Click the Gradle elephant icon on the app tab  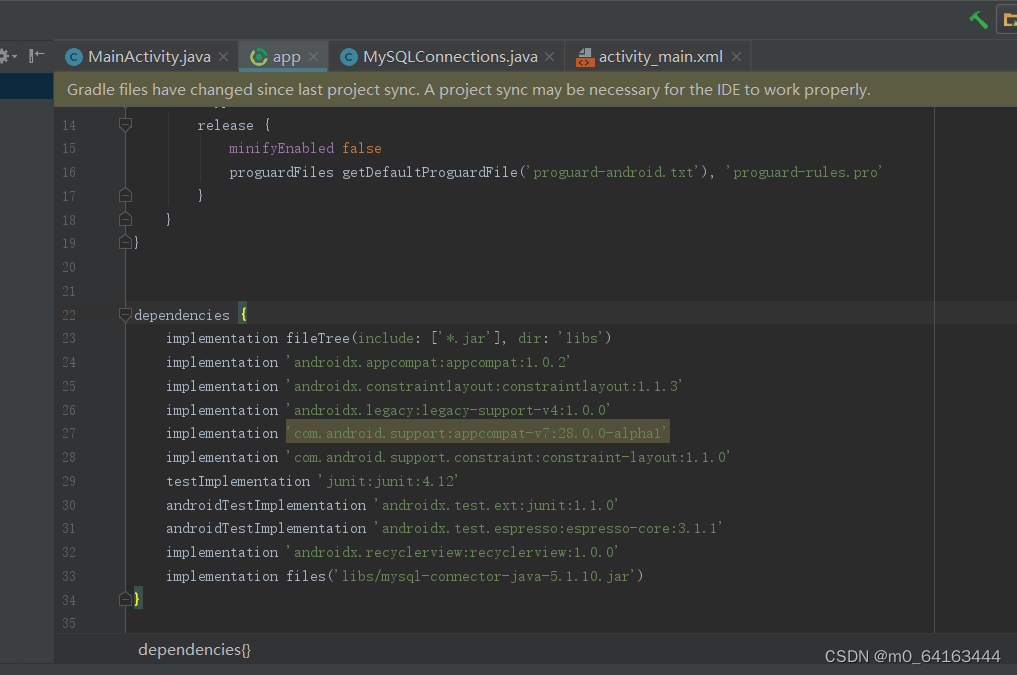point(258,57)
